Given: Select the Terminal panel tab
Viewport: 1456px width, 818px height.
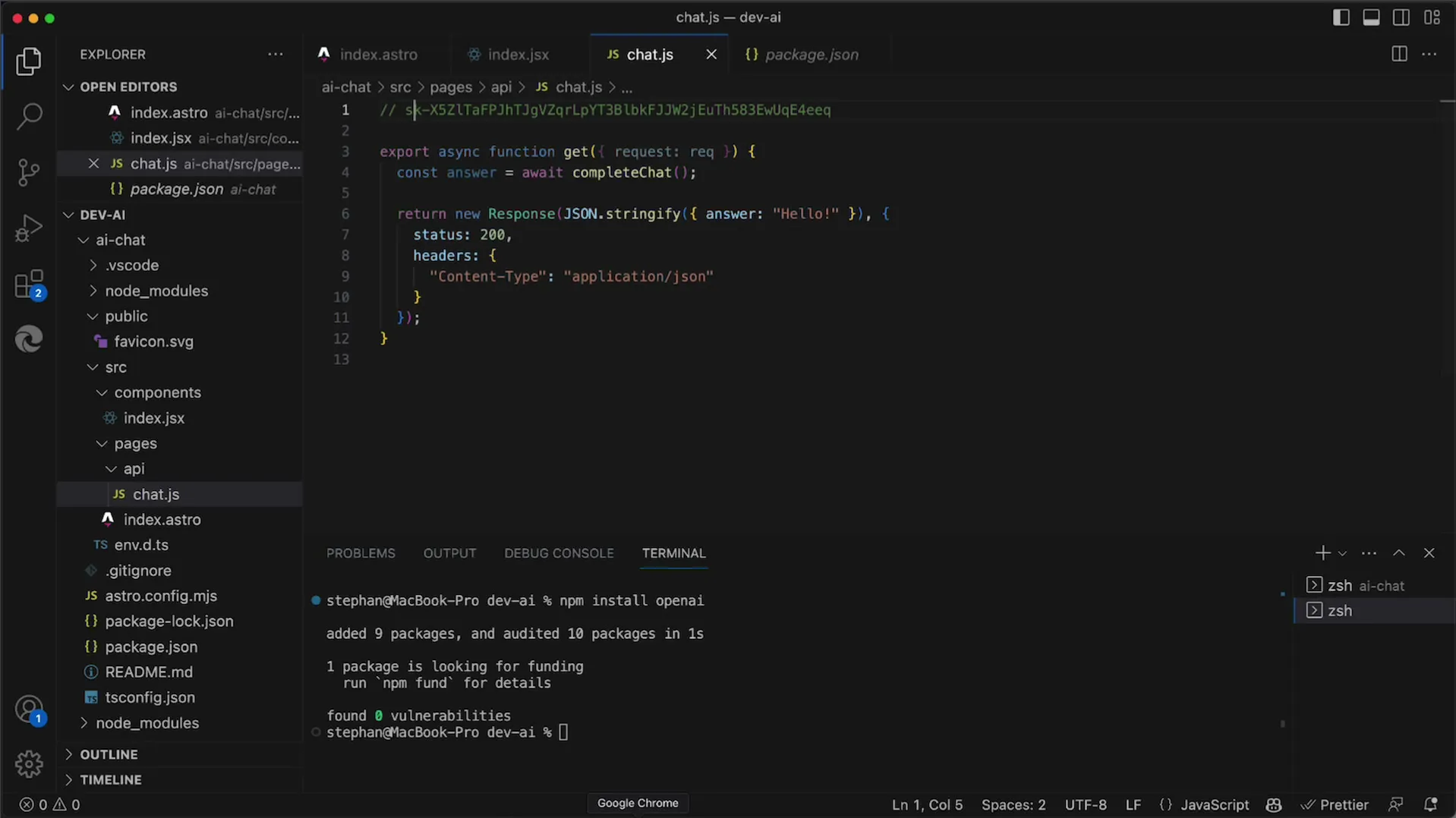Looking at the screenshot, I should 673,553.
